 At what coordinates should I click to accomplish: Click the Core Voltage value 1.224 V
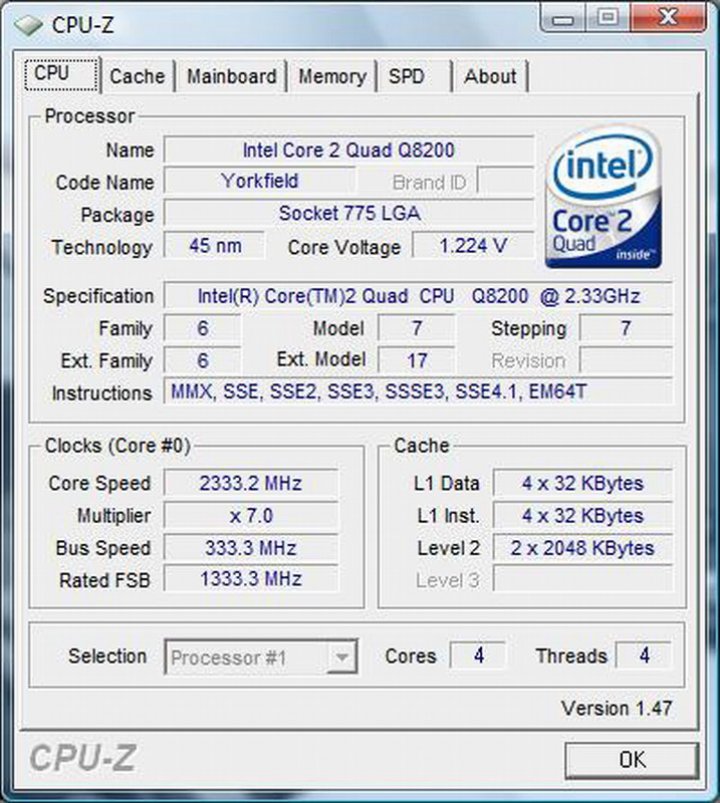(x=473, y=246)
